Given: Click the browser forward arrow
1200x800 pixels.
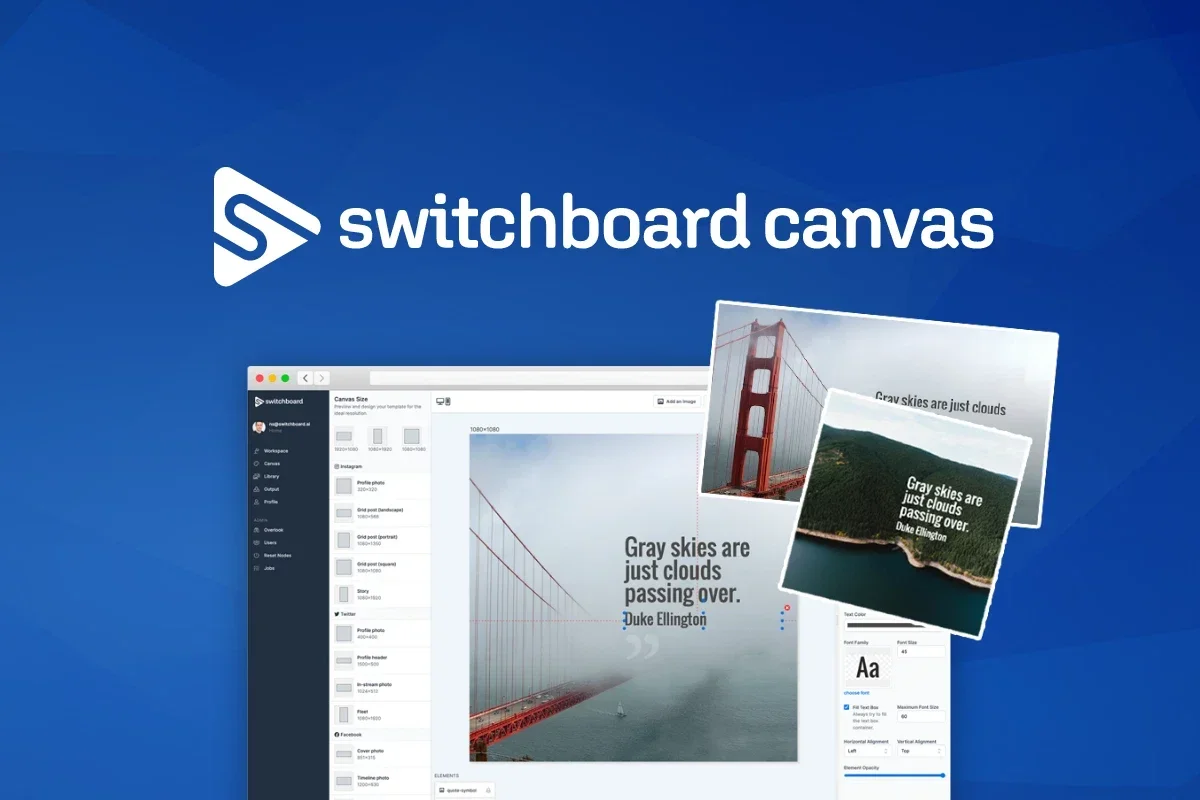Looking at the screenshot, I should (321, 378).
